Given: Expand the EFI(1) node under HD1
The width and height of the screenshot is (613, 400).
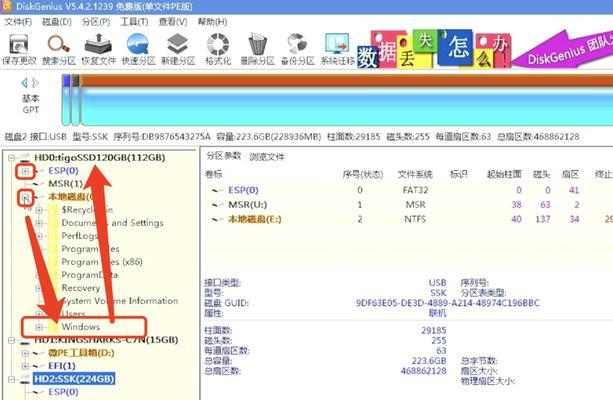Looking at the screenshot, I should [x=25, y=366].
